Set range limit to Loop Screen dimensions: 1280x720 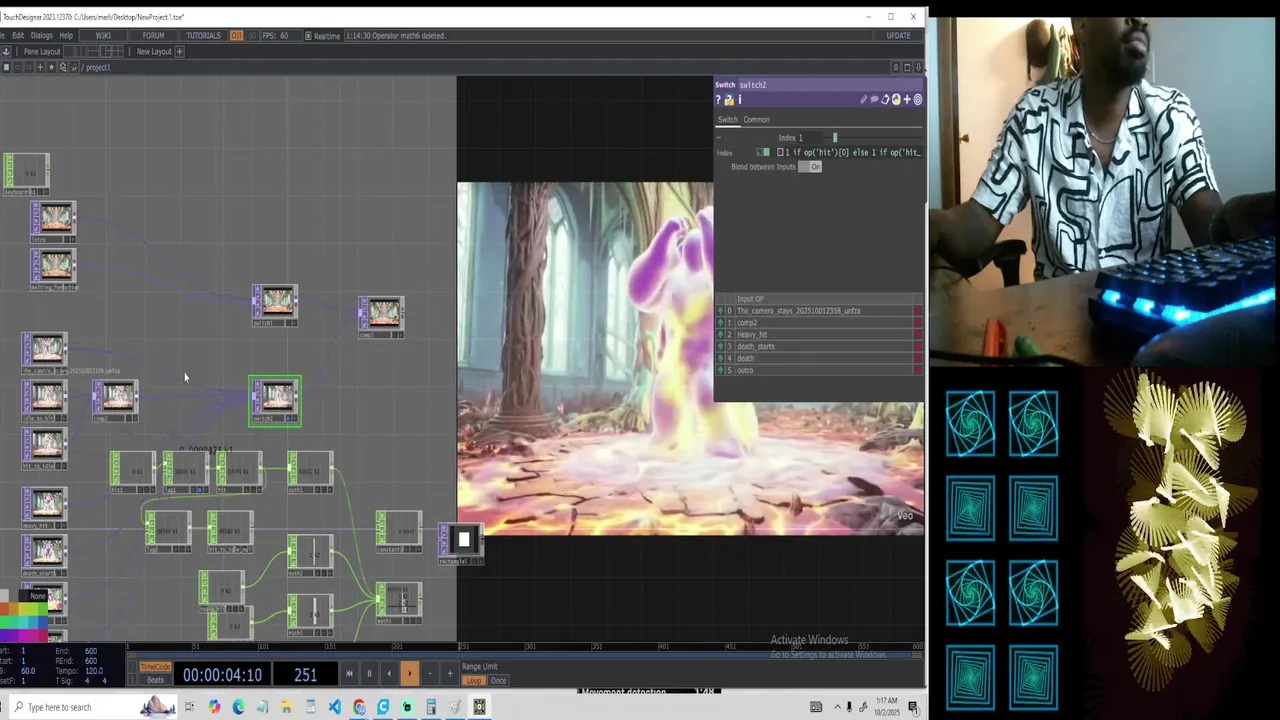pyautogui.click(x=474, y=680)
